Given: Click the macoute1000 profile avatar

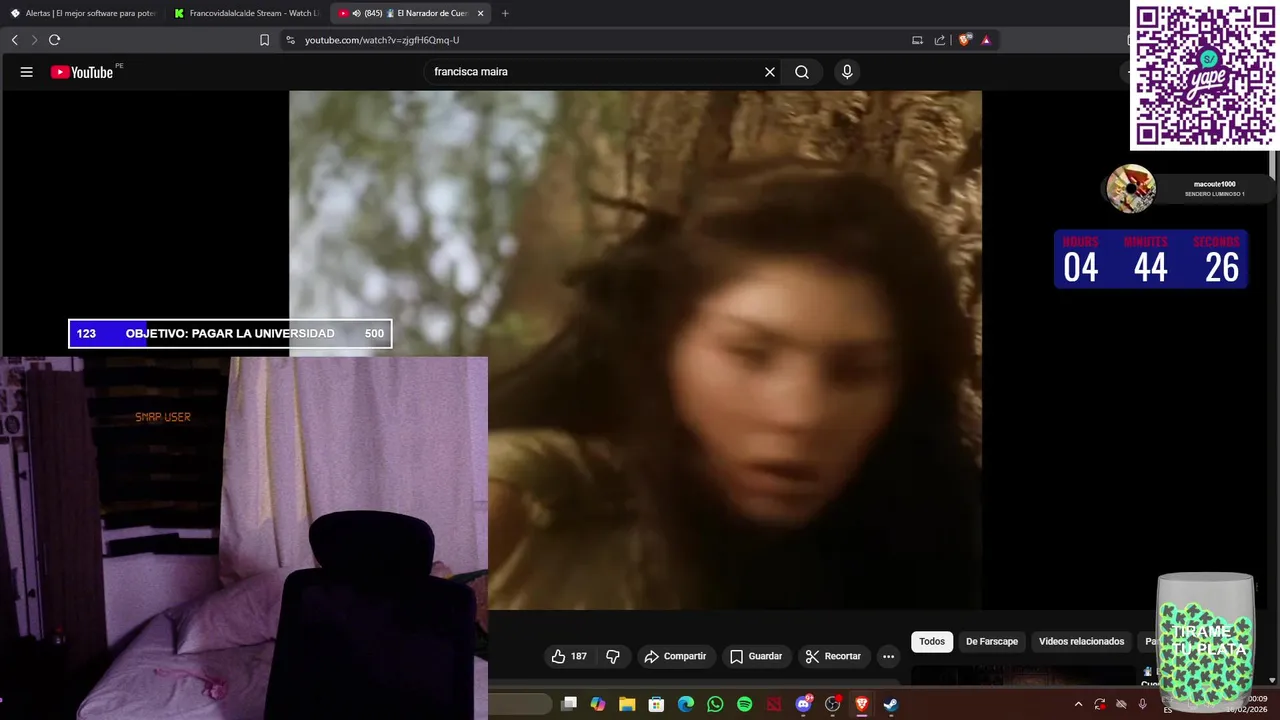Looking at the screenshot, I should pos(1131,189).
